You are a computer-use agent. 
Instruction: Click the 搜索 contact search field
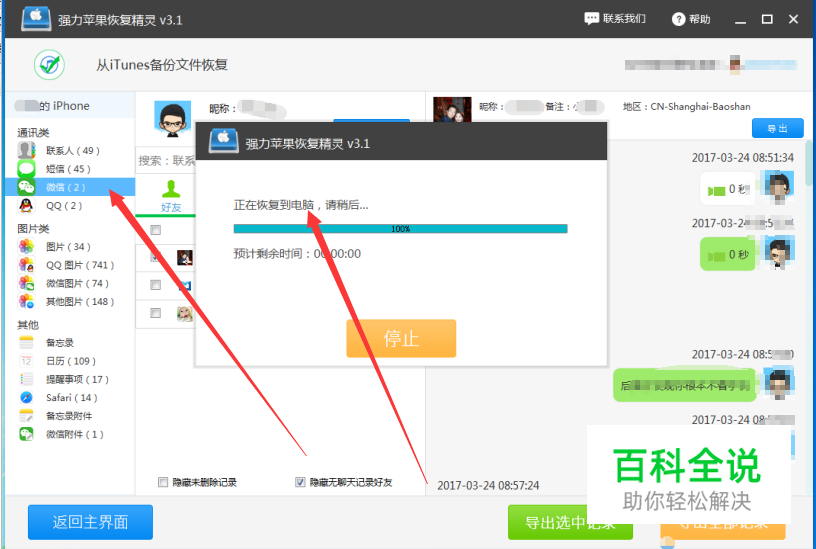point(165,161)
